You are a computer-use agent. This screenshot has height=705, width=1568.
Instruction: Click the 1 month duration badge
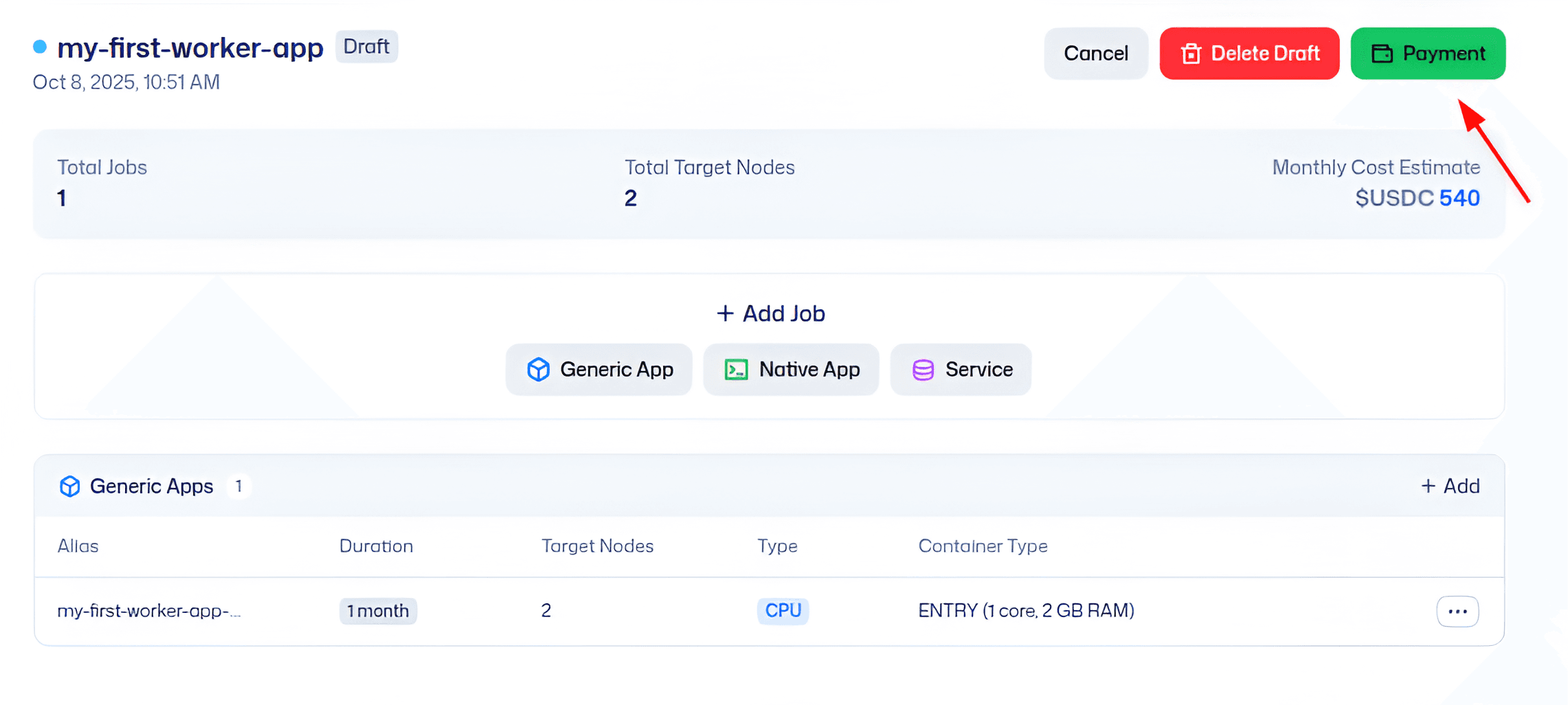[x=378, y=611]
